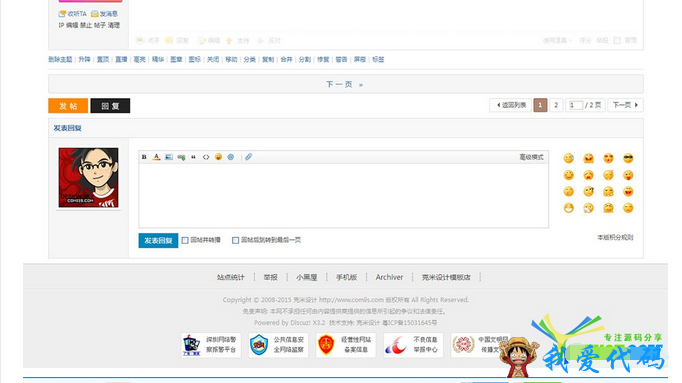Viewport: 682px width, 383px height.
Task: Click 合并 in moderation bar
Action: click(x=286, y=60)
